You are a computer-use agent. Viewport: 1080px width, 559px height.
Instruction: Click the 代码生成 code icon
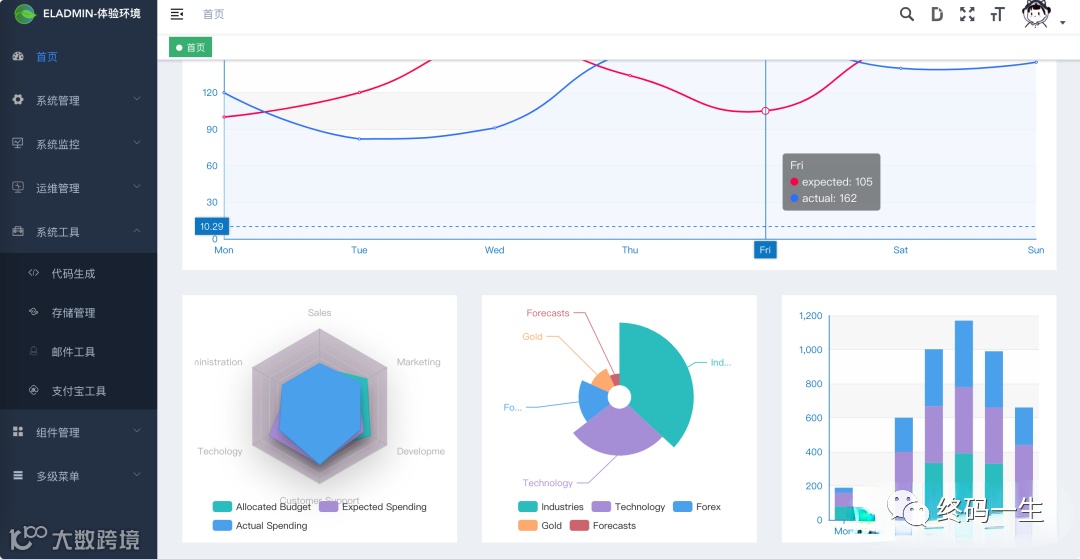click(34, 273)
